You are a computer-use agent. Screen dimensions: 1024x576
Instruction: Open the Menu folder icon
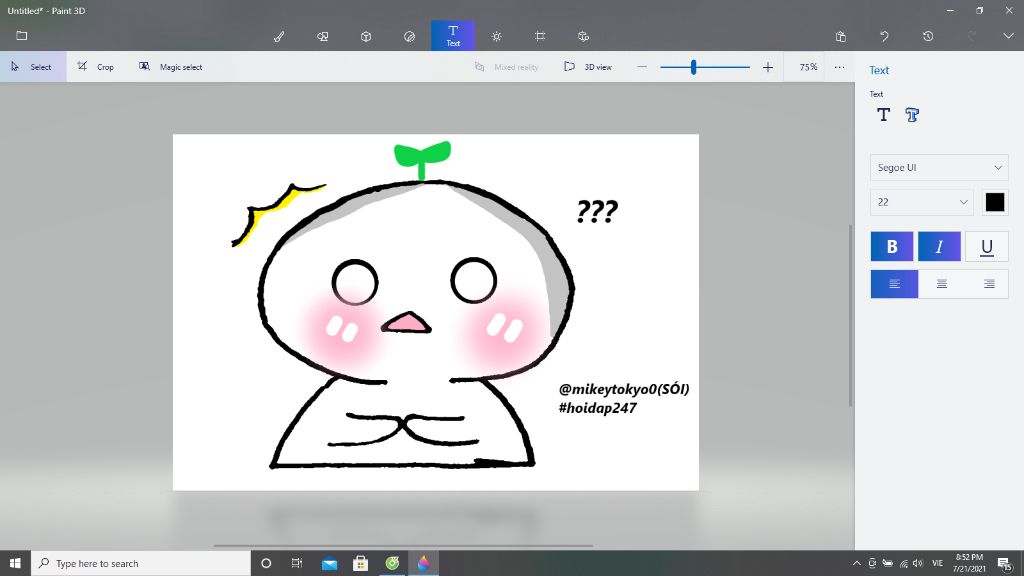point(22,36)
